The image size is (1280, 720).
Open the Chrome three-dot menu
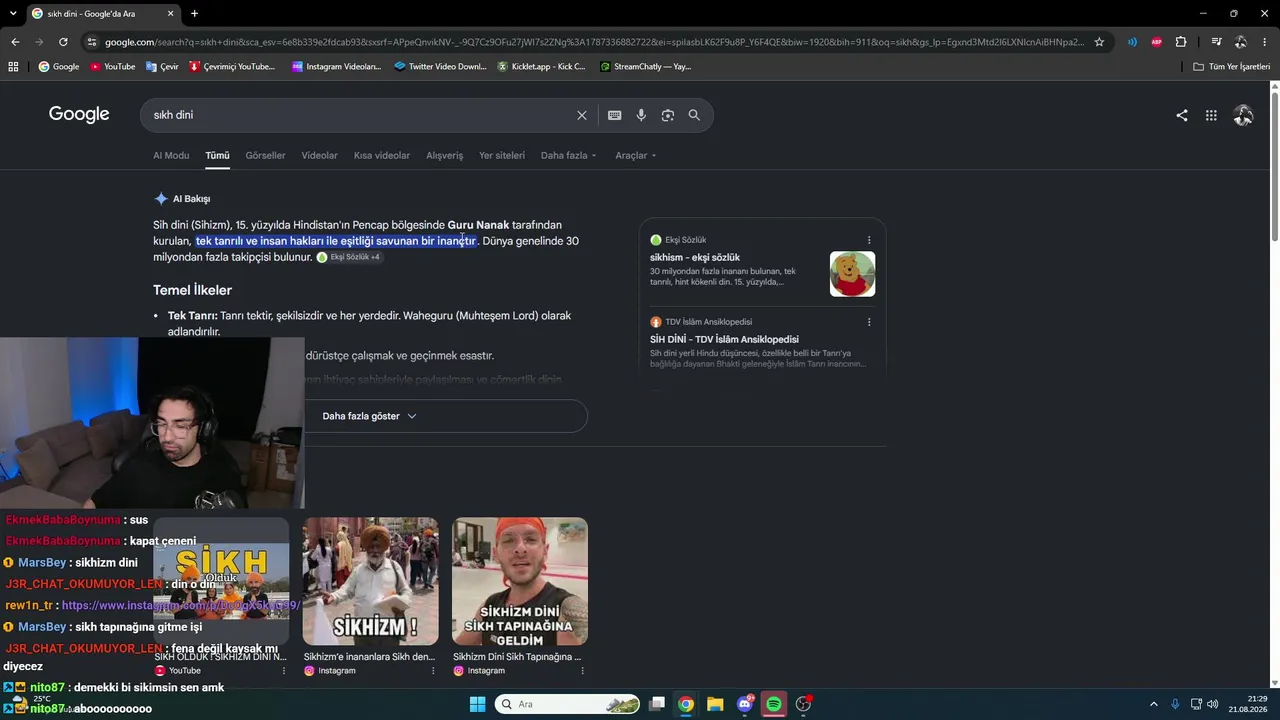pyautogui.click(x=1265, y=42)
